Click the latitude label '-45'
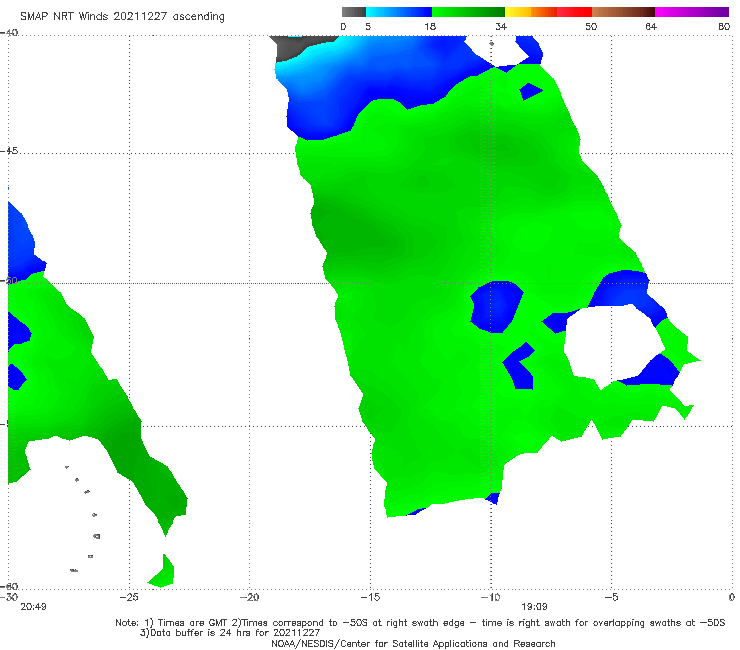The width and height of the screenshot is (740, 650). point(9,151)
